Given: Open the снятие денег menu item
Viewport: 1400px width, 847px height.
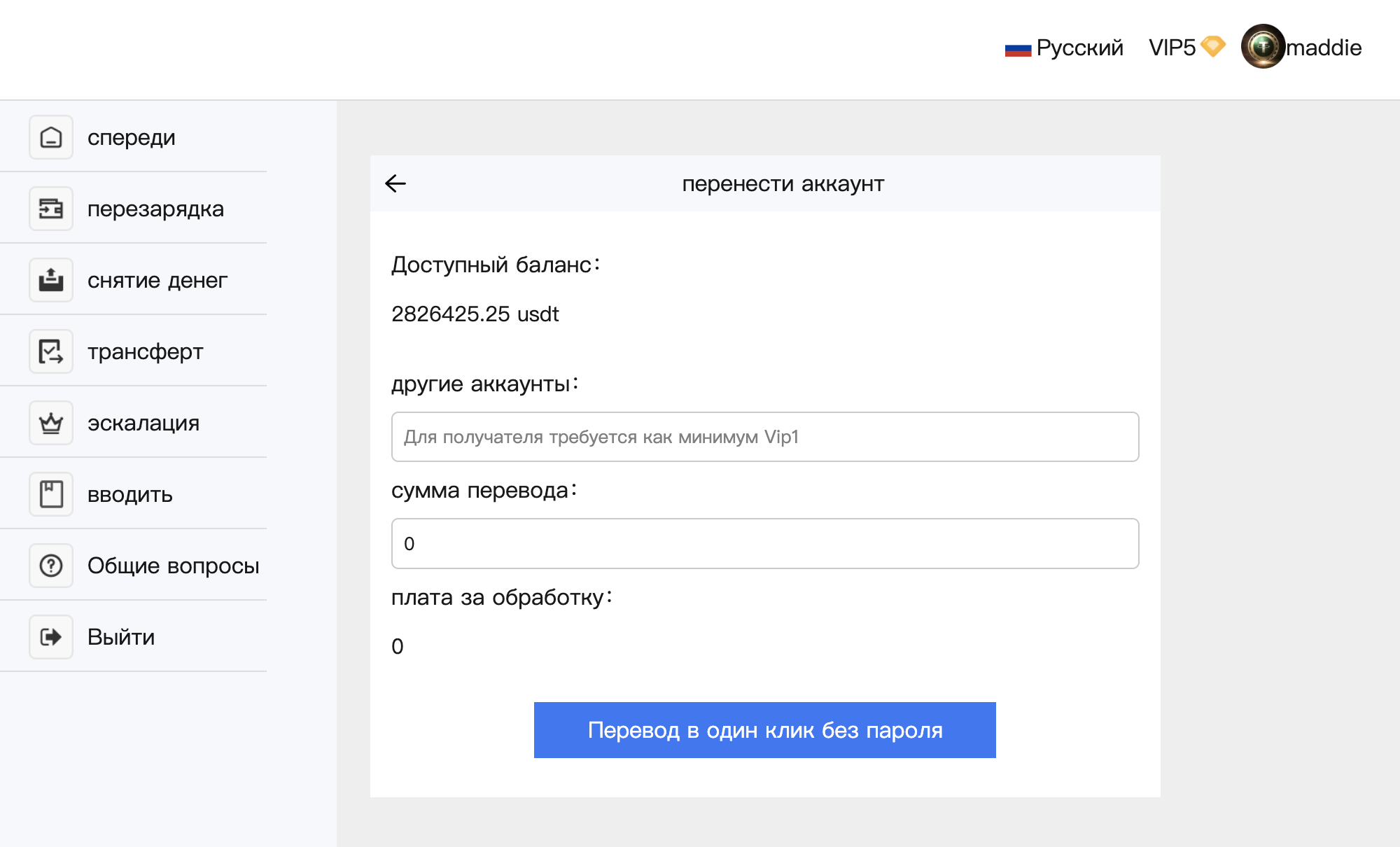Looking at the screenshot, I should [x=134, y=280].
